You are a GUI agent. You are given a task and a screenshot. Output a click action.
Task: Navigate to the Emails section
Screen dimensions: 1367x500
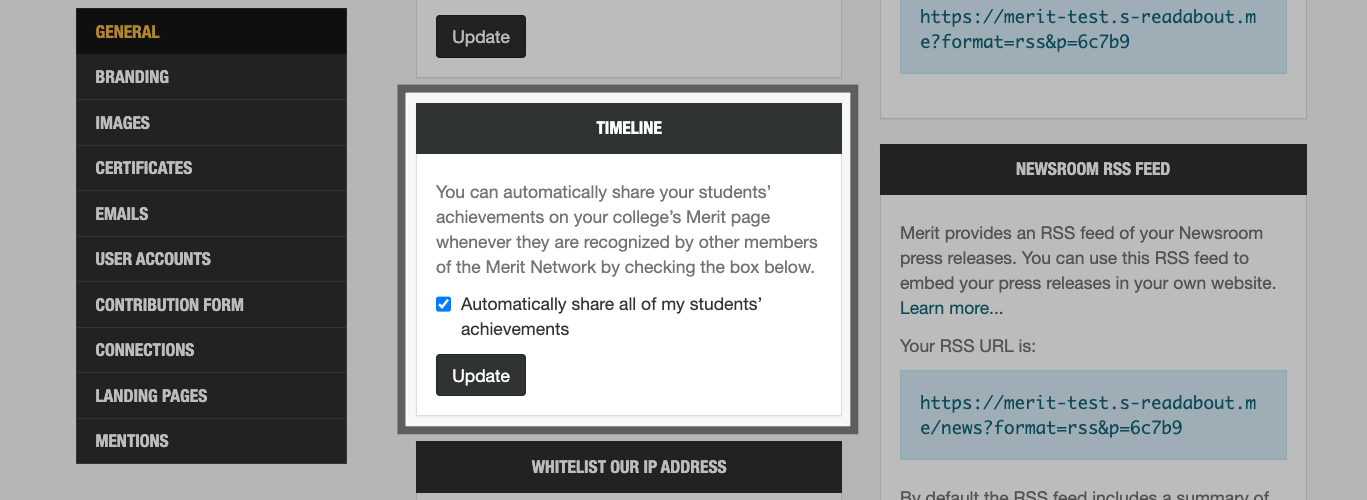121,214
